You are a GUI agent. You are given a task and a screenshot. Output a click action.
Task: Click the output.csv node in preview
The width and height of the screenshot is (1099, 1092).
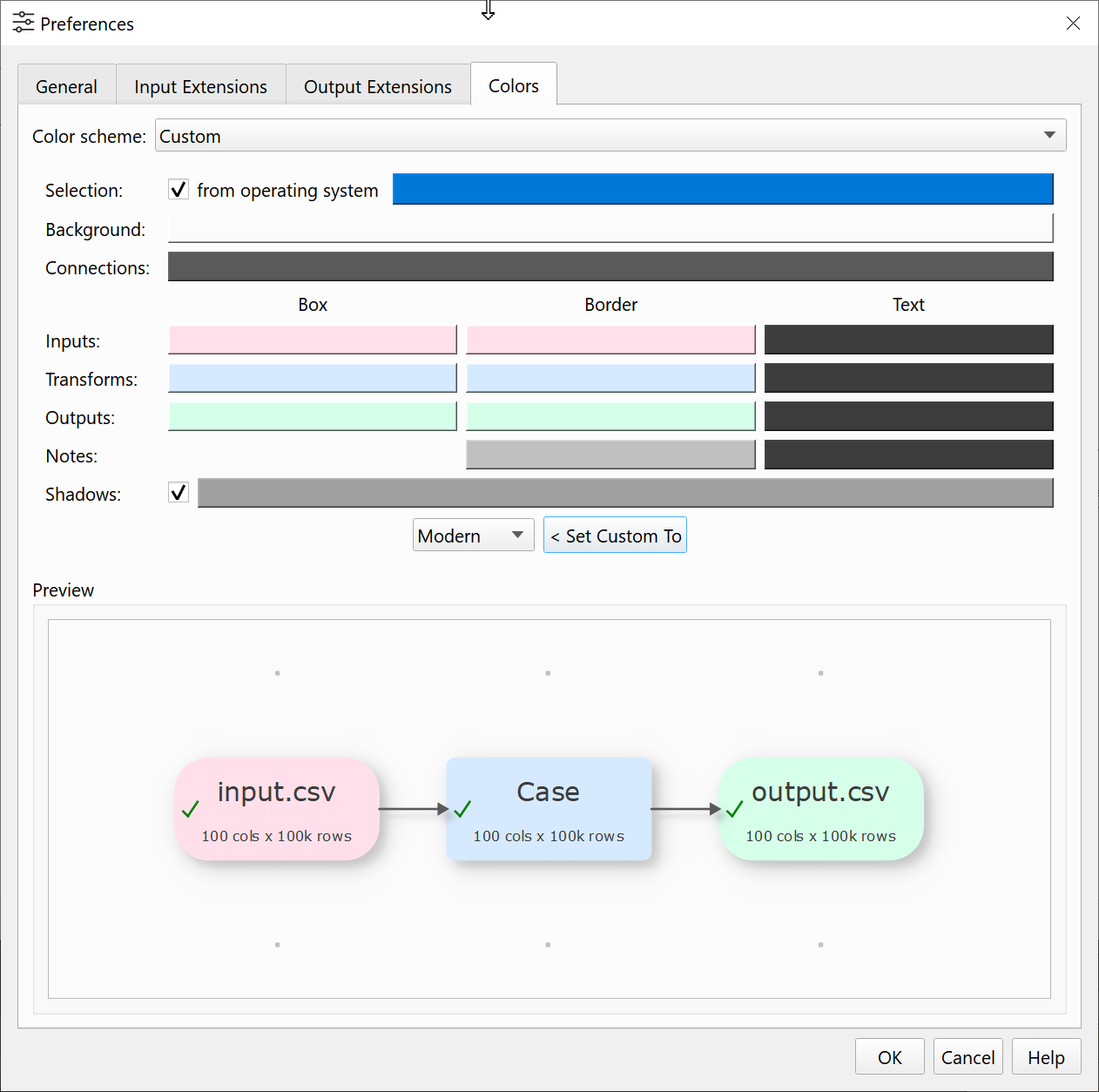[820, 809]
